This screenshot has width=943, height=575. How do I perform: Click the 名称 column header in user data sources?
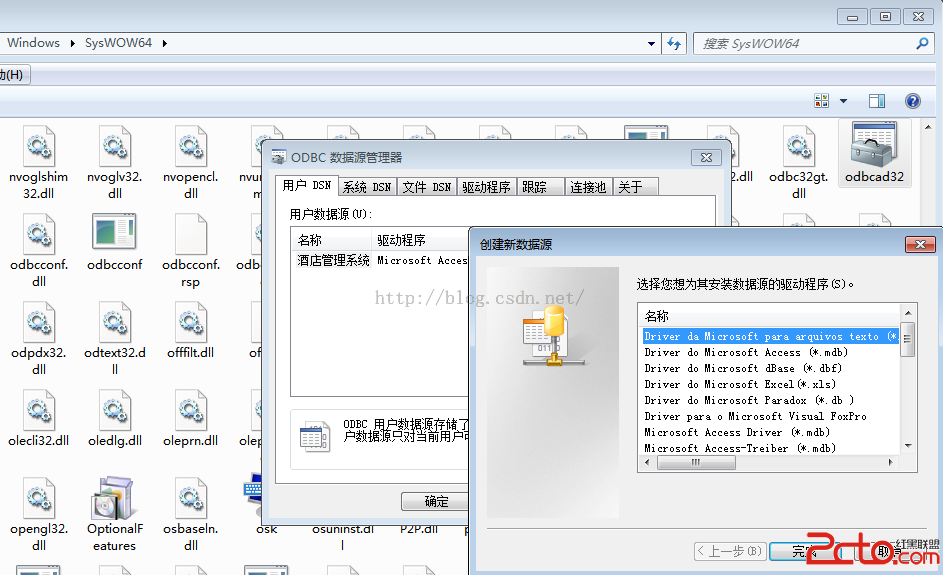tap(331, 240)
